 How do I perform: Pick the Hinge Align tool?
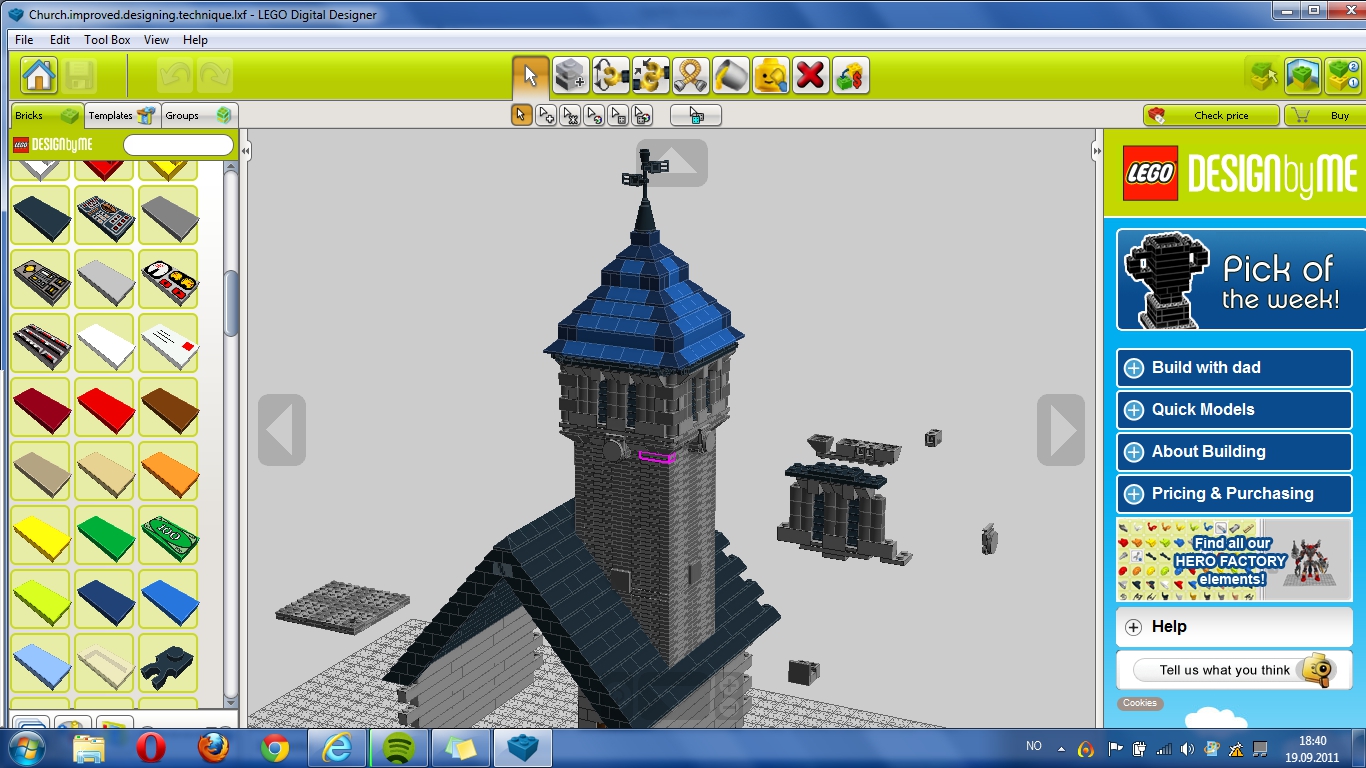pyautogui.click(x=651, y=76)
